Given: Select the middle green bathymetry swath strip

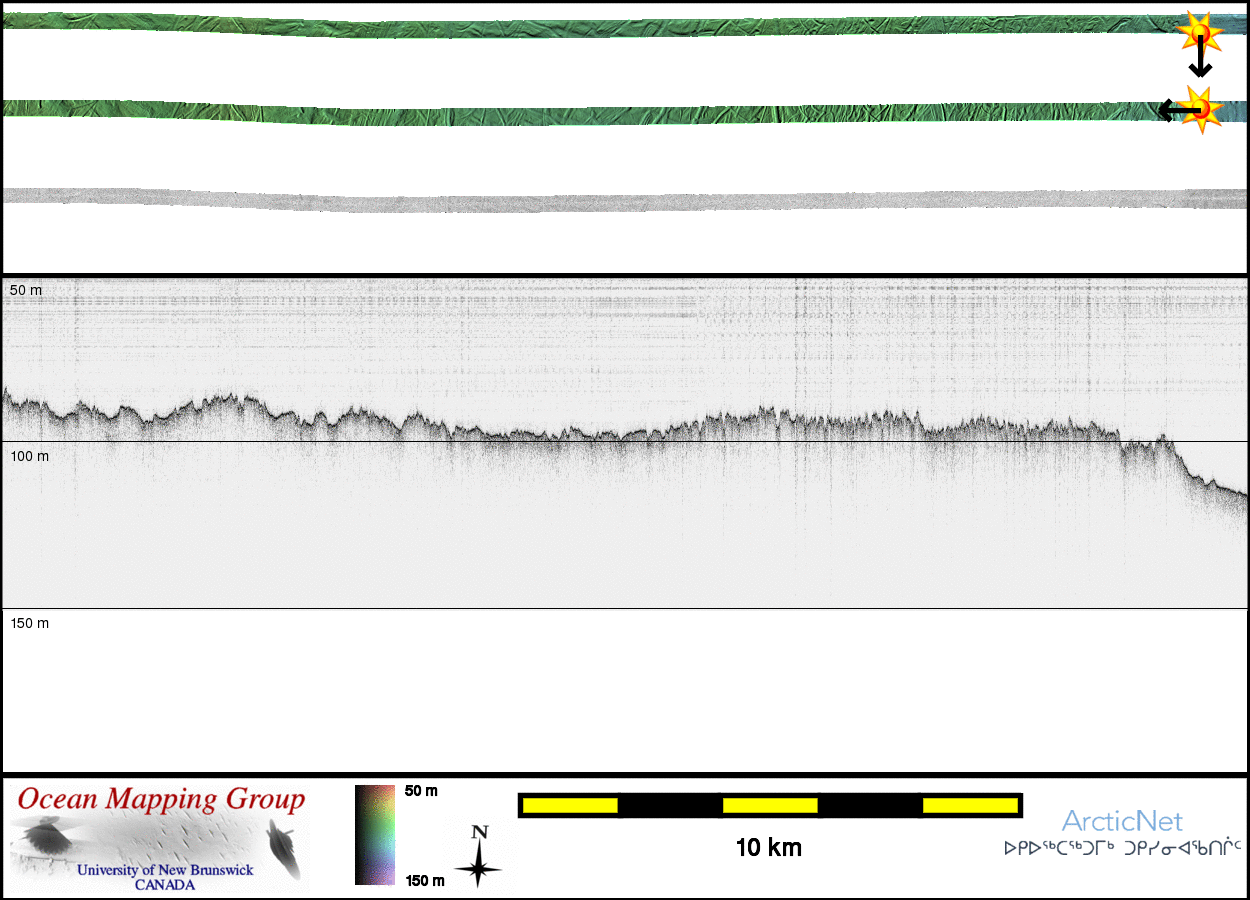Looking at the screenshot, I should (x=600, y=113).
